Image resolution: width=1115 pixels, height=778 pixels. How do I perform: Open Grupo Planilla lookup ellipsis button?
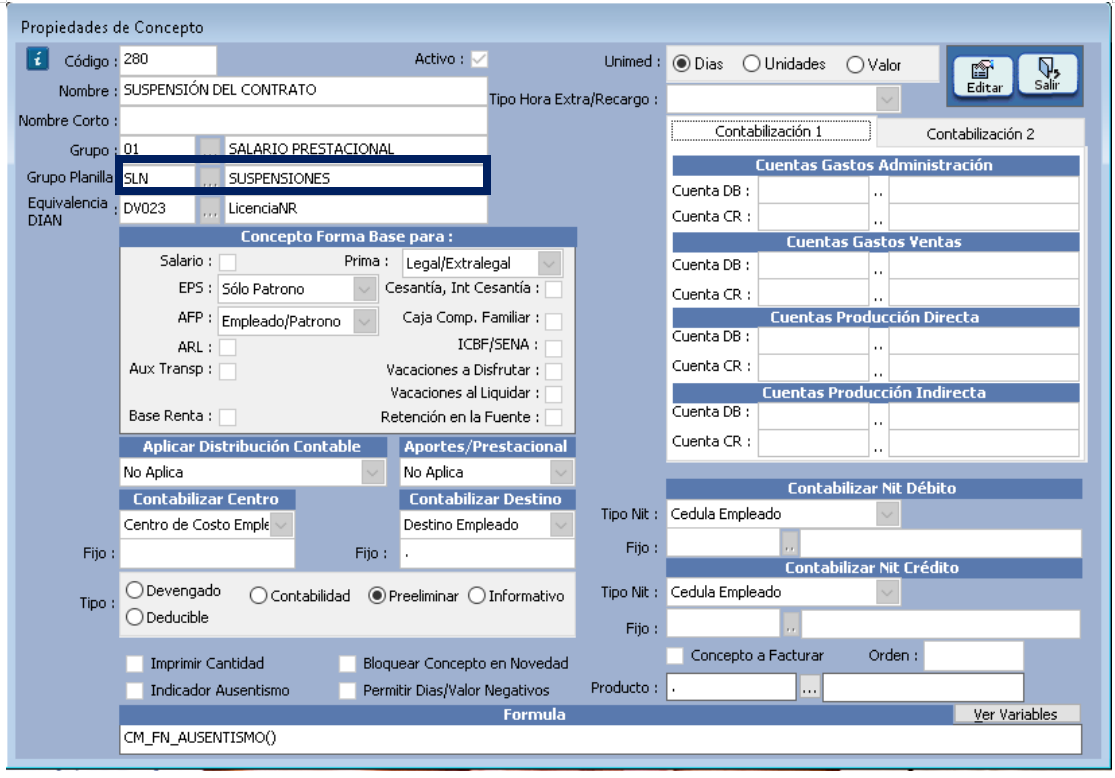point(209,178)
